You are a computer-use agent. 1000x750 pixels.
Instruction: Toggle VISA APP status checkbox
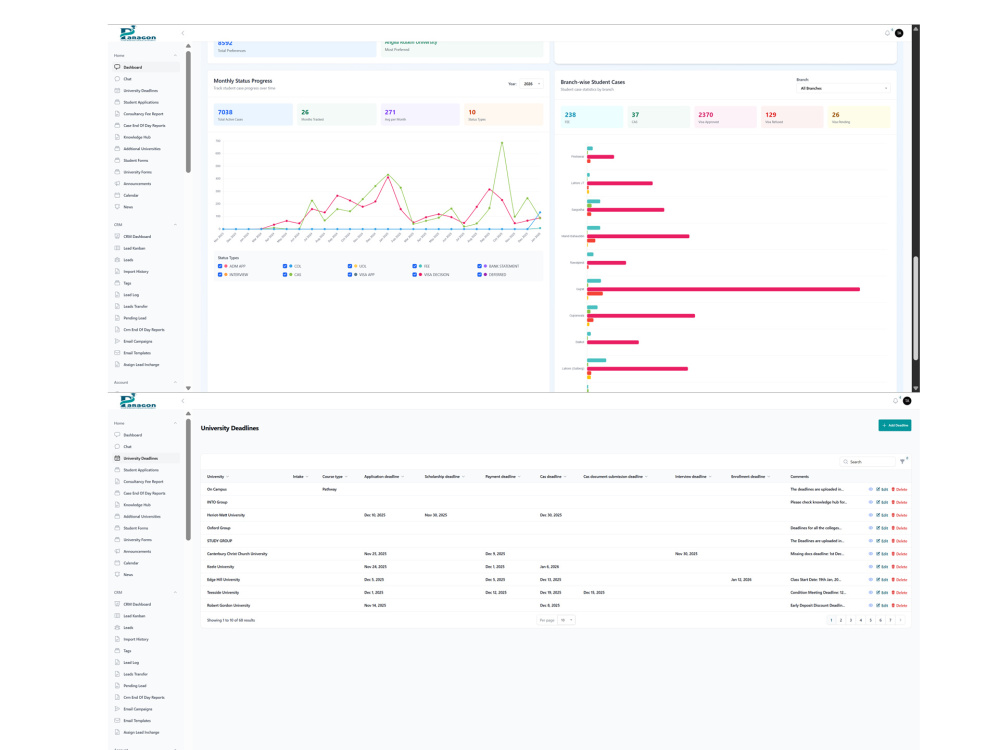[x=349, y=274]
